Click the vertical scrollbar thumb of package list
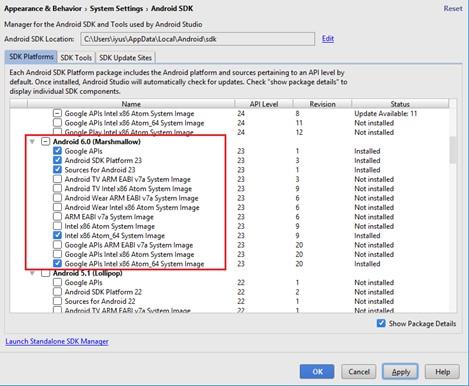Viewport: 469px width, 386px height. [x=453, y=150]
